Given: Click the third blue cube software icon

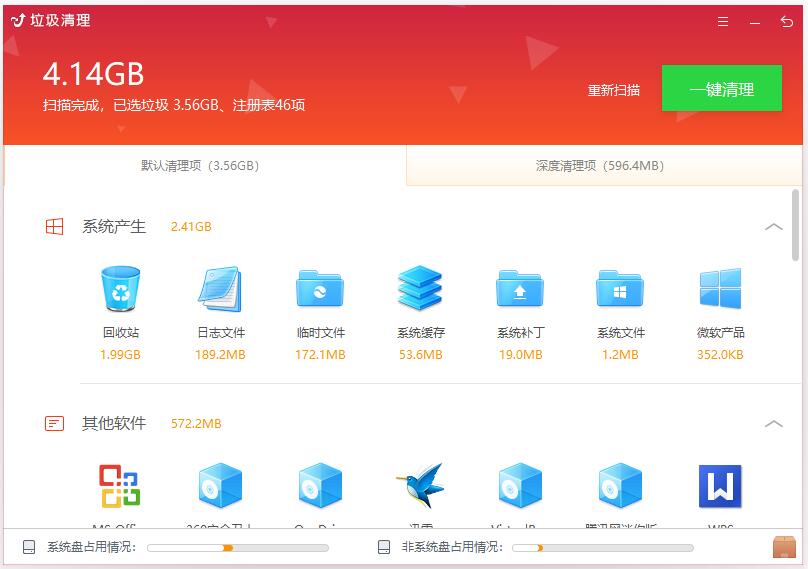Looking at the screenshot, I should coord(320,486).
